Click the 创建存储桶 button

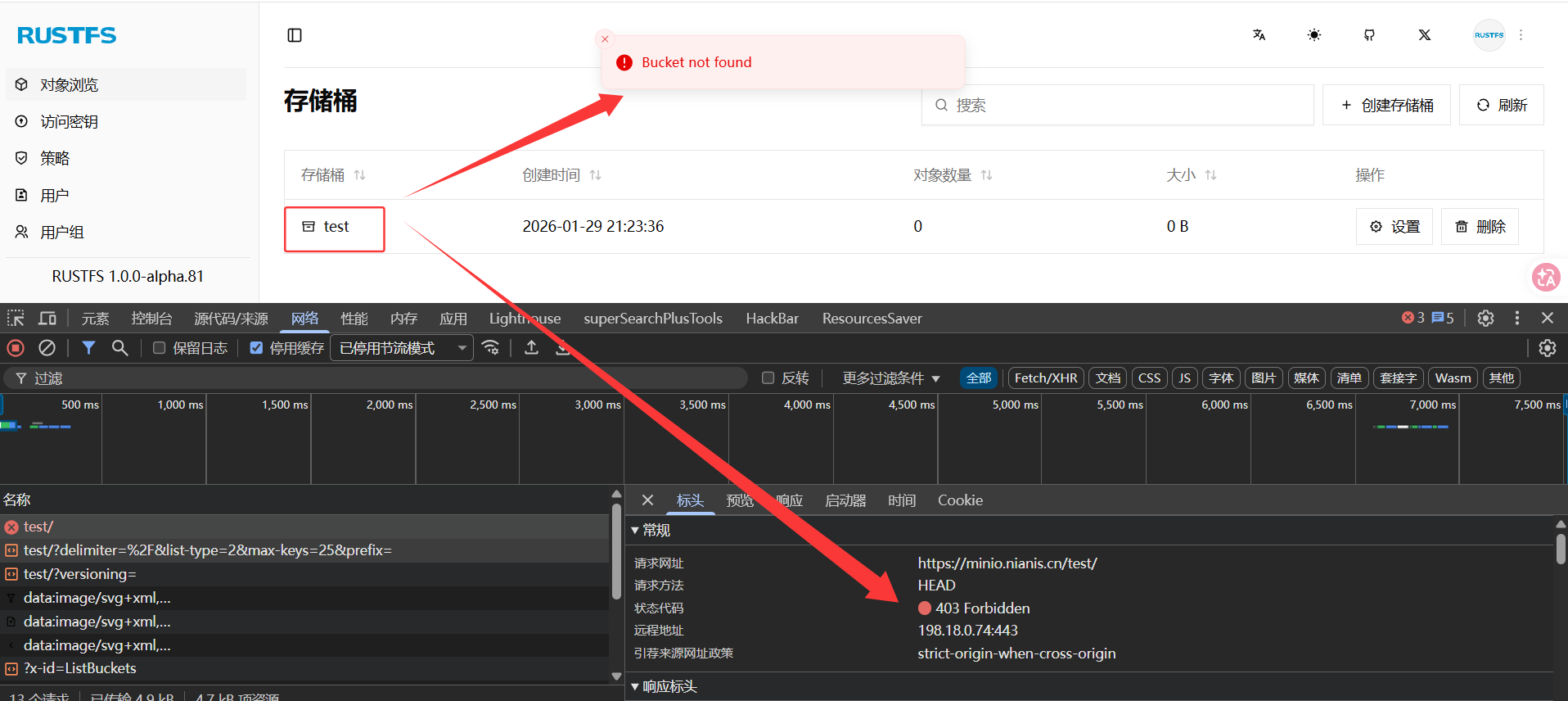(1386, 105)
